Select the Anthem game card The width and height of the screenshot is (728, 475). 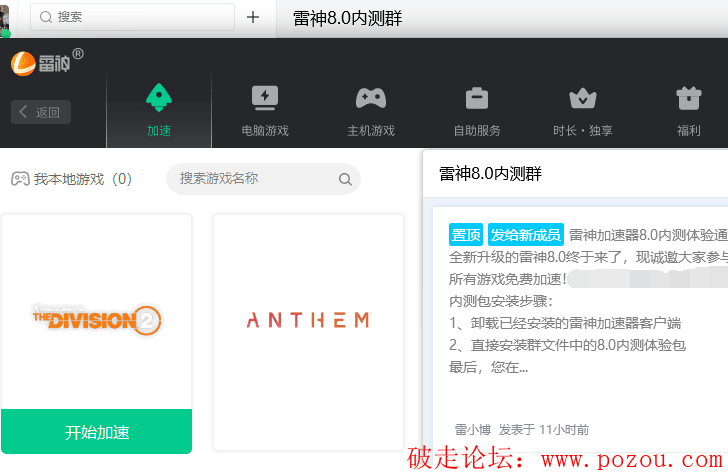click(308, 320)
